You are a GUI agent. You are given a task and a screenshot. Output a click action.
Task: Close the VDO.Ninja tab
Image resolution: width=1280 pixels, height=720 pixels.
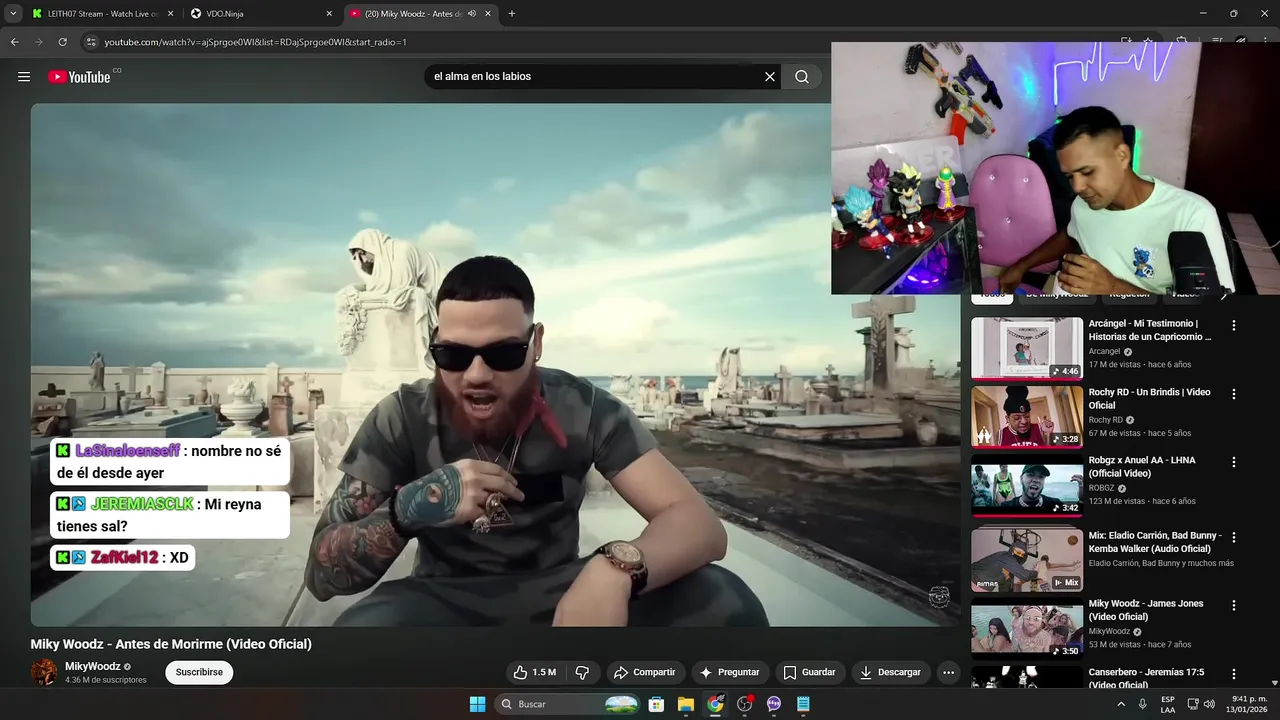[x=329, y=13]
